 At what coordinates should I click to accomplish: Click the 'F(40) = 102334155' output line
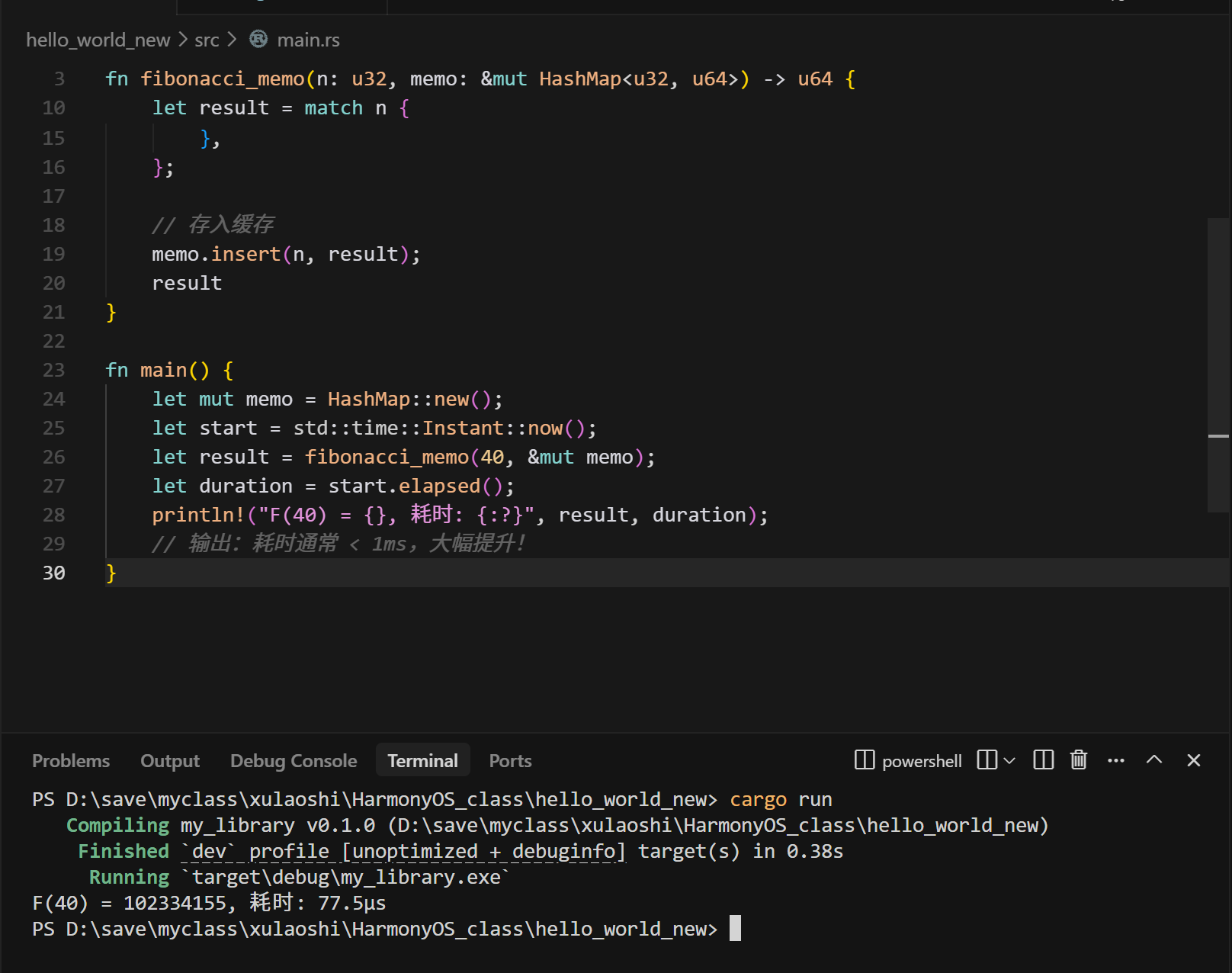tap(209, 903)
